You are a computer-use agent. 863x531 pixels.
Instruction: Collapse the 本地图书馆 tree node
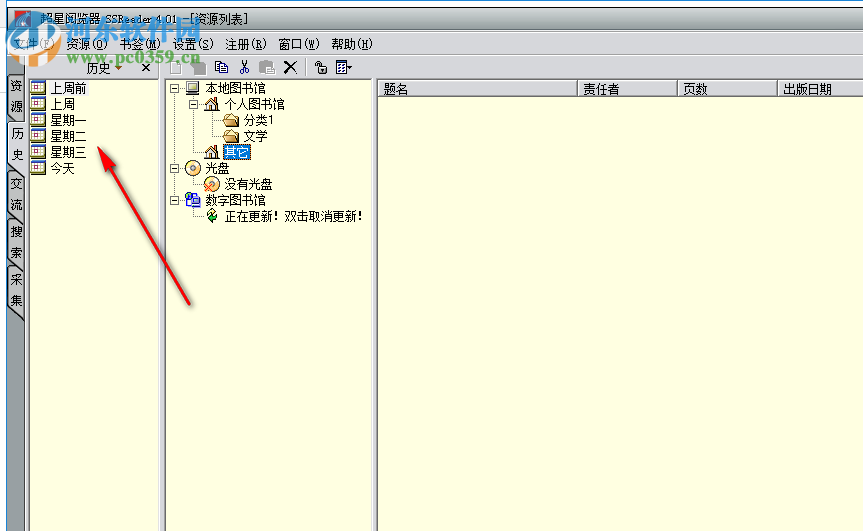coord(174,88)
